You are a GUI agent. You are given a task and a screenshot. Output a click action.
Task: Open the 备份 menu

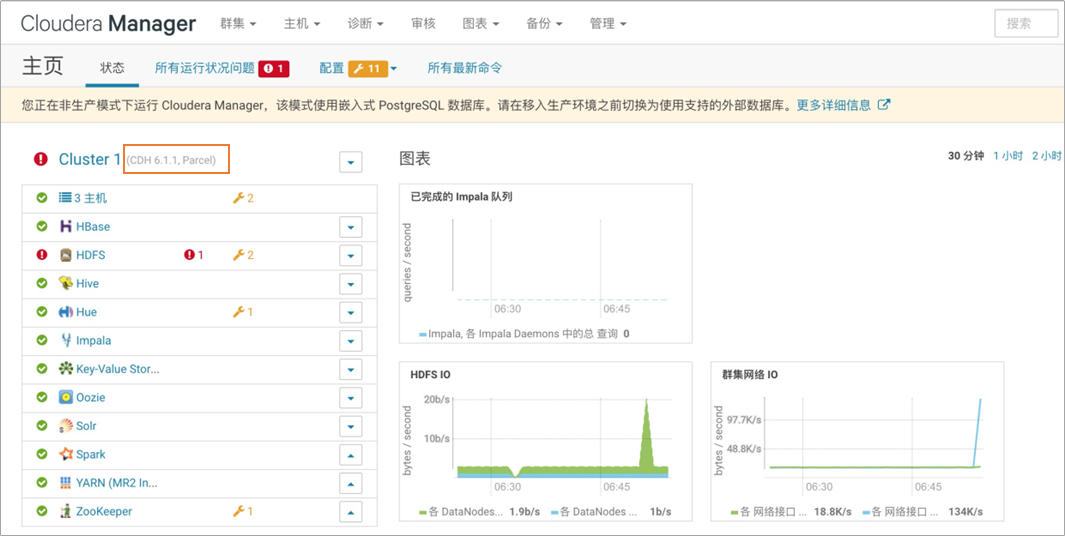545,23
